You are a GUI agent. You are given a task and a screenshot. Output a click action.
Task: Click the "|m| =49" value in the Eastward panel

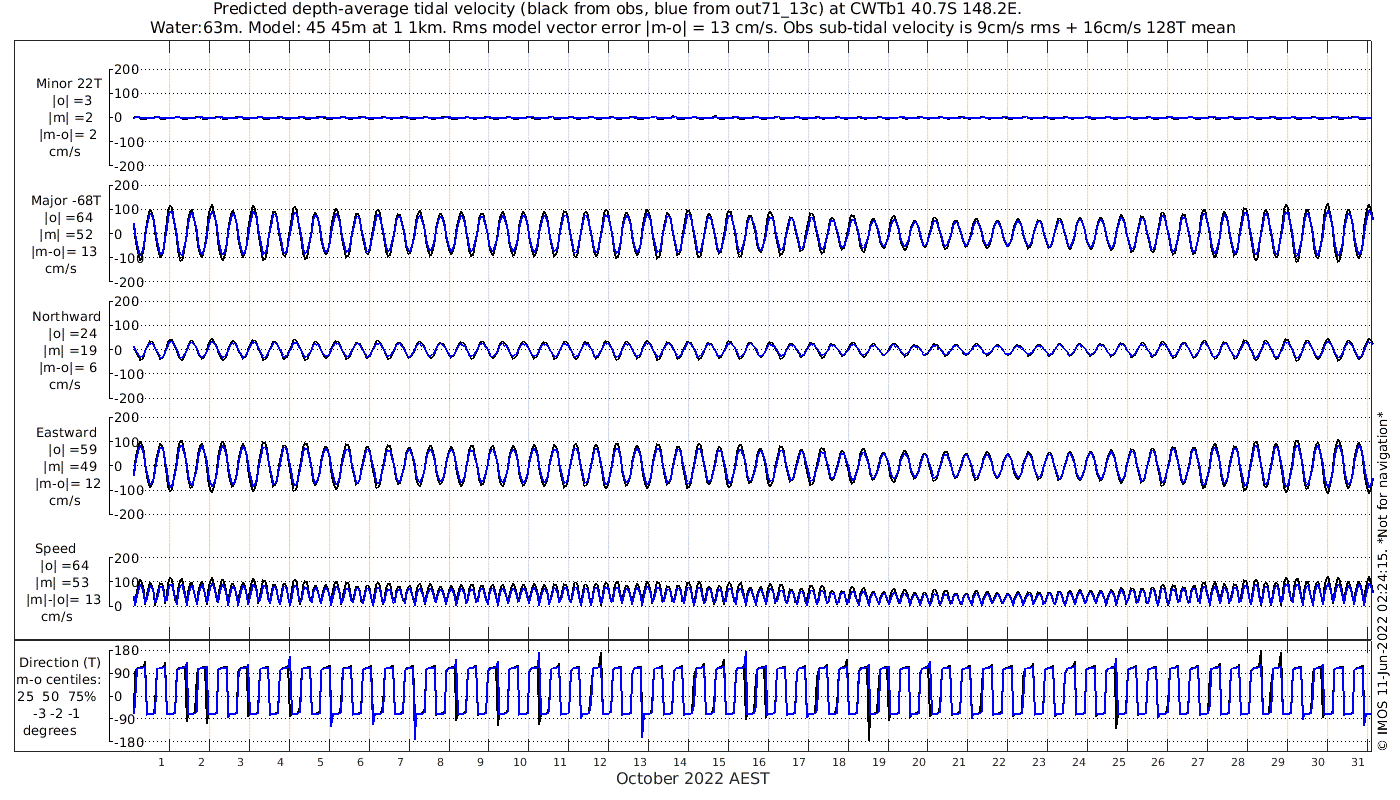pyautogui.click(x=70, y=466)
